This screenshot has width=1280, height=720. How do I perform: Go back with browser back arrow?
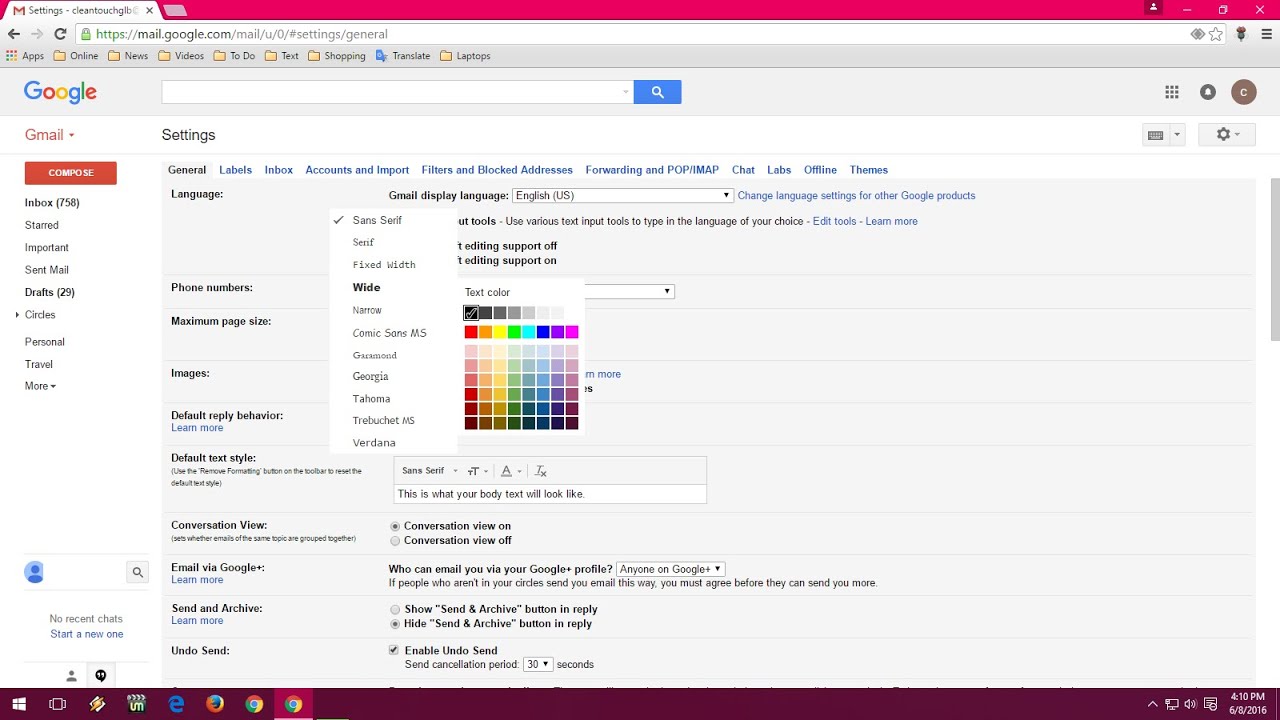tap(14, 34)
